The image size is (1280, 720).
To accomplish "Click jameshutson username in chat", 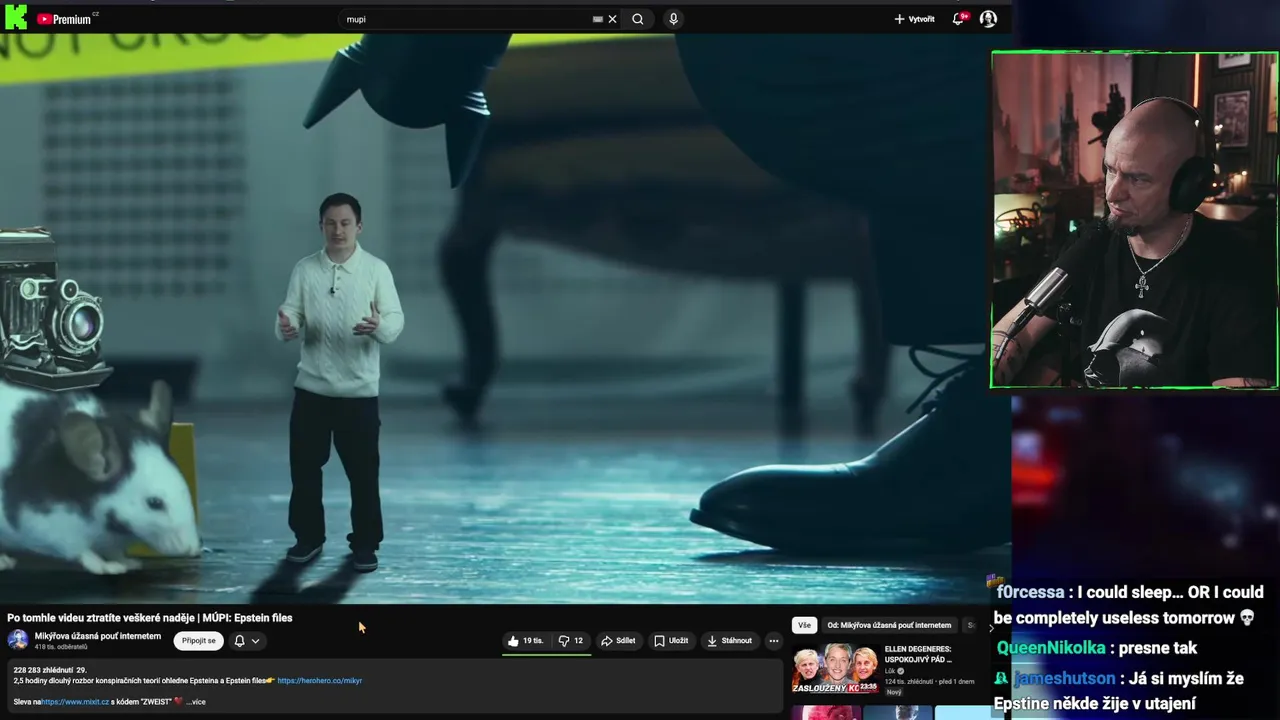I will pos(1064,679).
